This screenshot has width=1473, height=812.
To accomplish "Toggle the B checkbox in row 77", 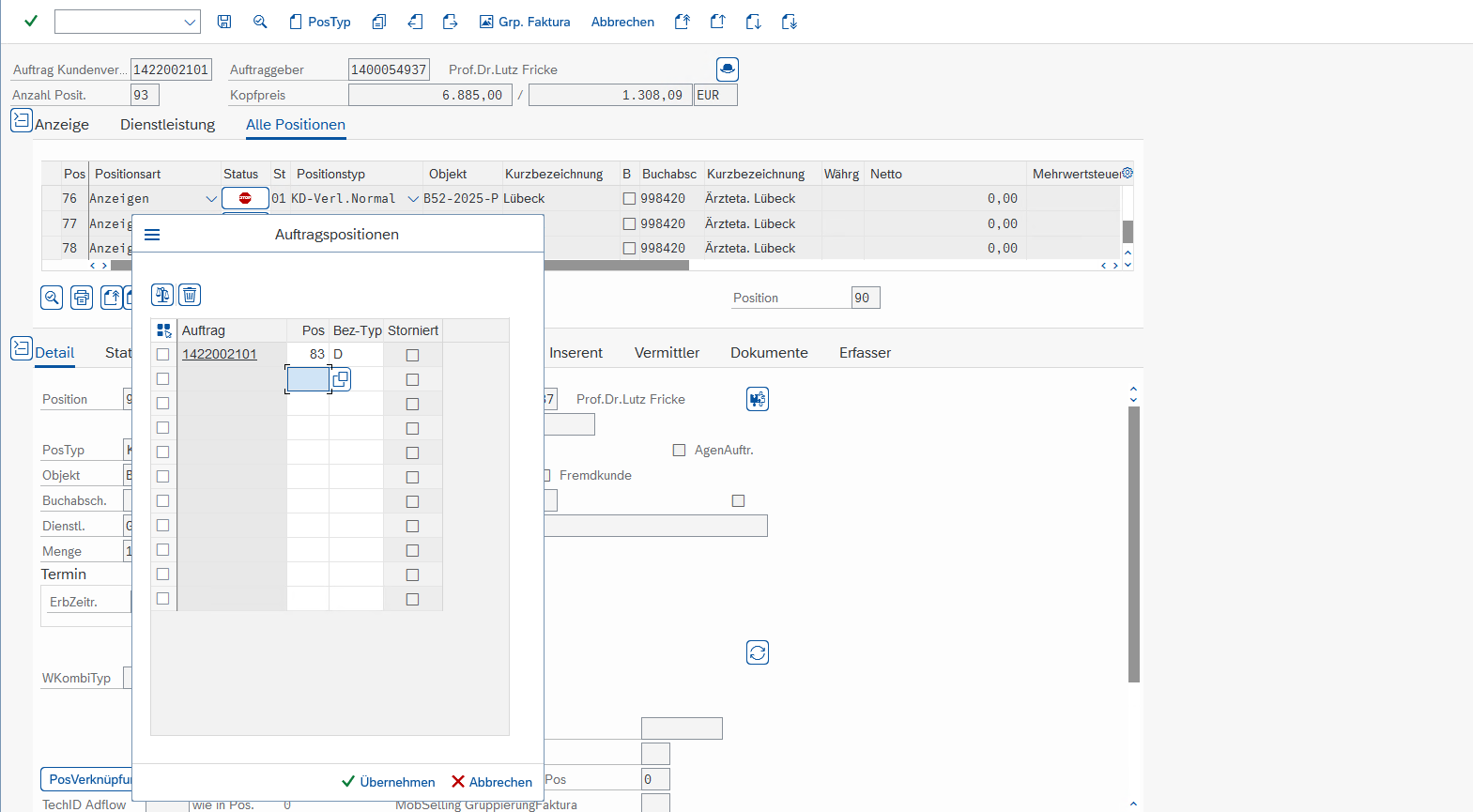I will pos(629,224).
